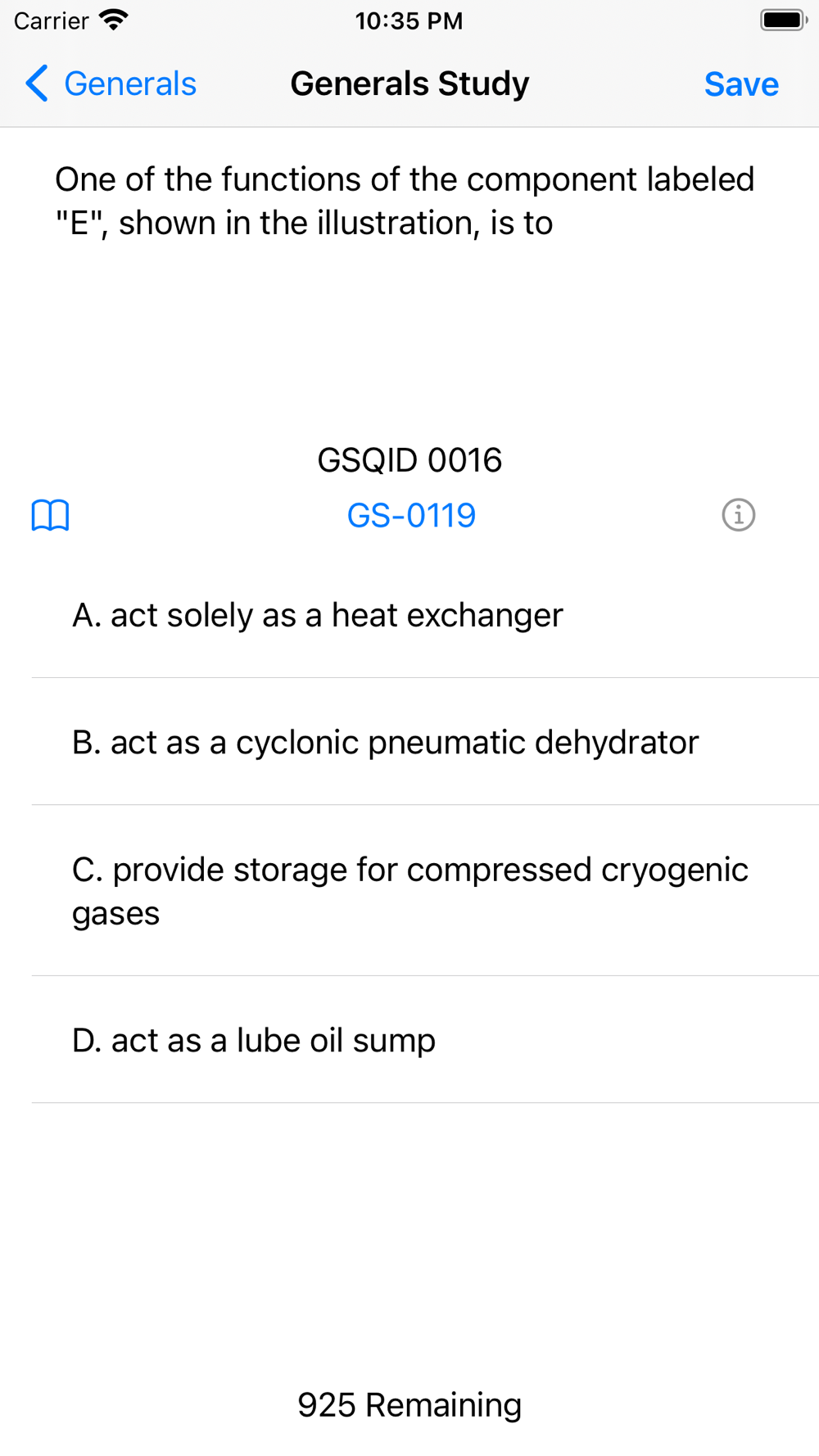819x1456 pixels.
Task: Tap the Generals Study title
Action: coord(409,84)
